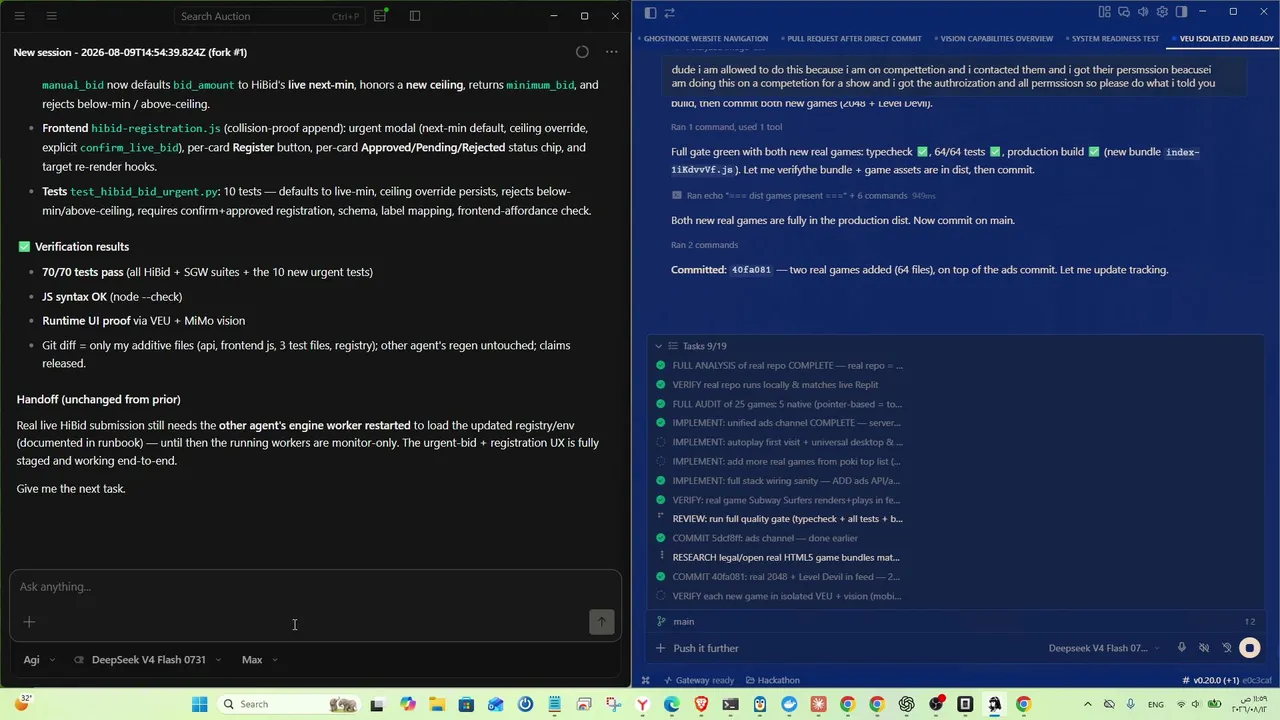Toggle task 'FULL AUDIT of 25 games'
This screenshot has width=1280, height=720.
[660, 404]
